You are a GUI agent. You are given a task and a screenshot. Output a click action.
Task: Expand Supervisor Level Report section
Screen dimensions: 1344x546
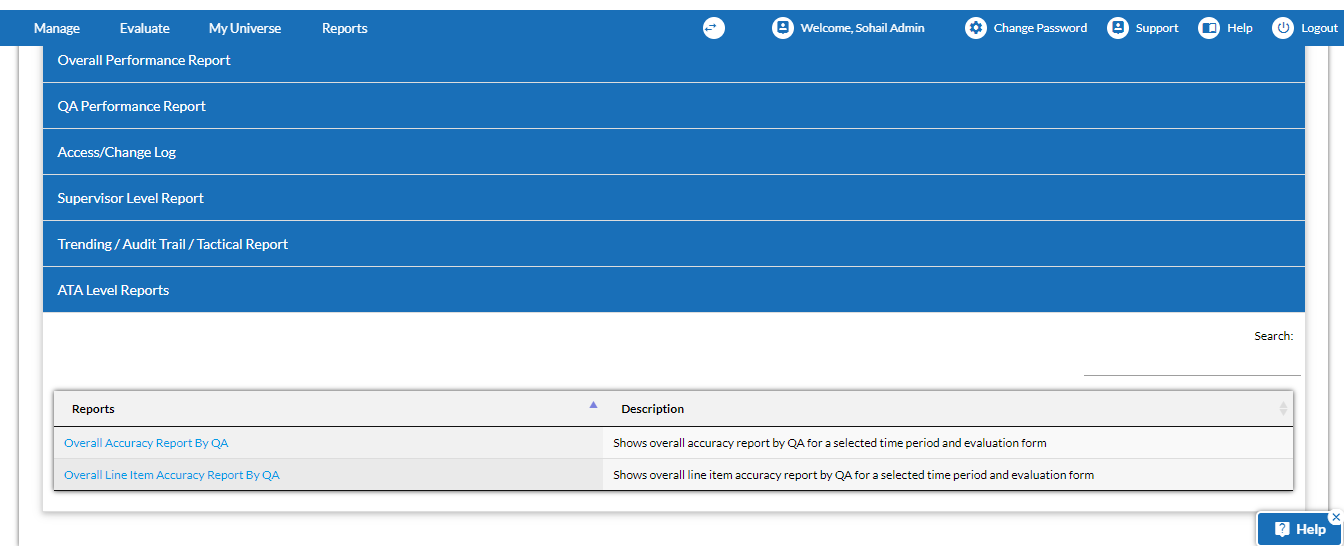(674, 198)
